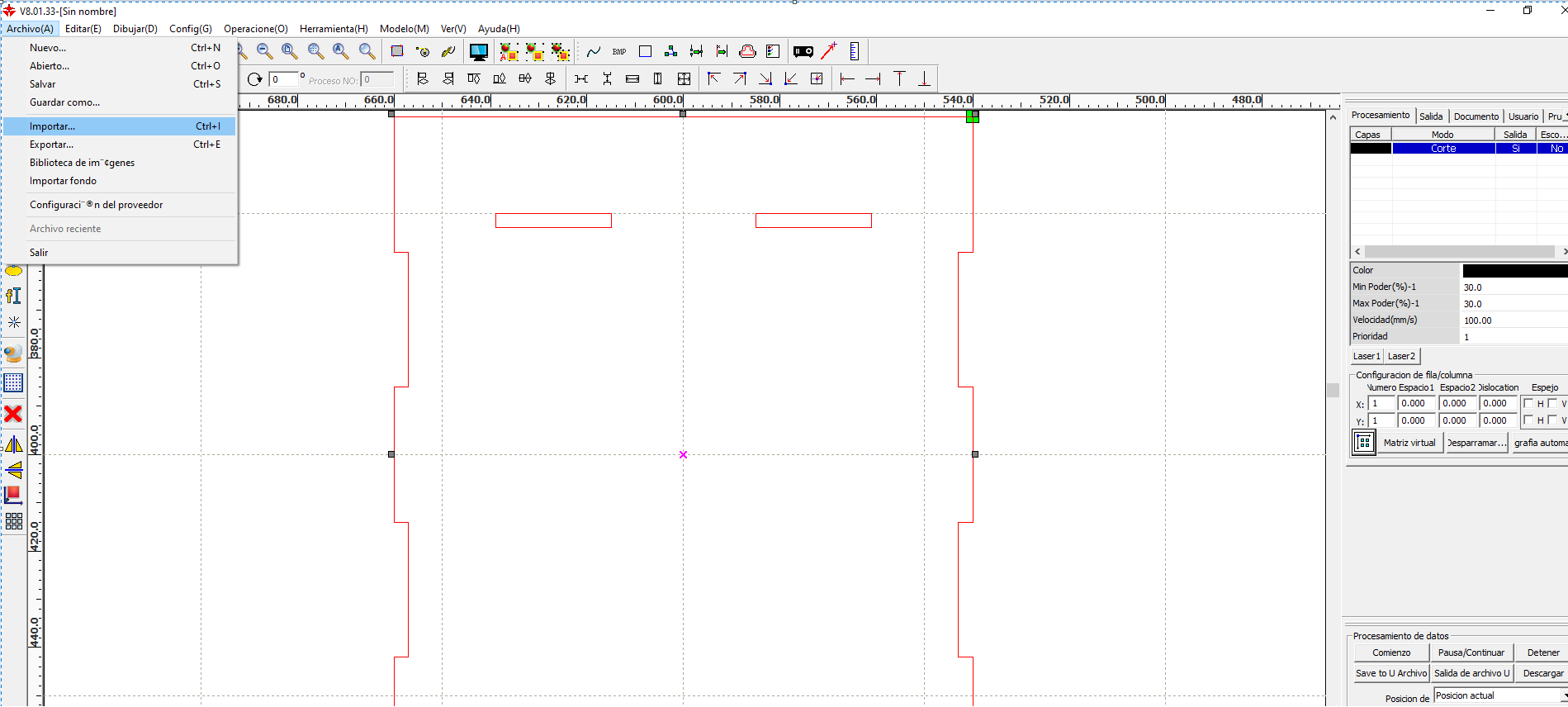Click the move-to-bottom arrow icon
The width and height of the screenshot is (1568, 707).
pos(924,78)
